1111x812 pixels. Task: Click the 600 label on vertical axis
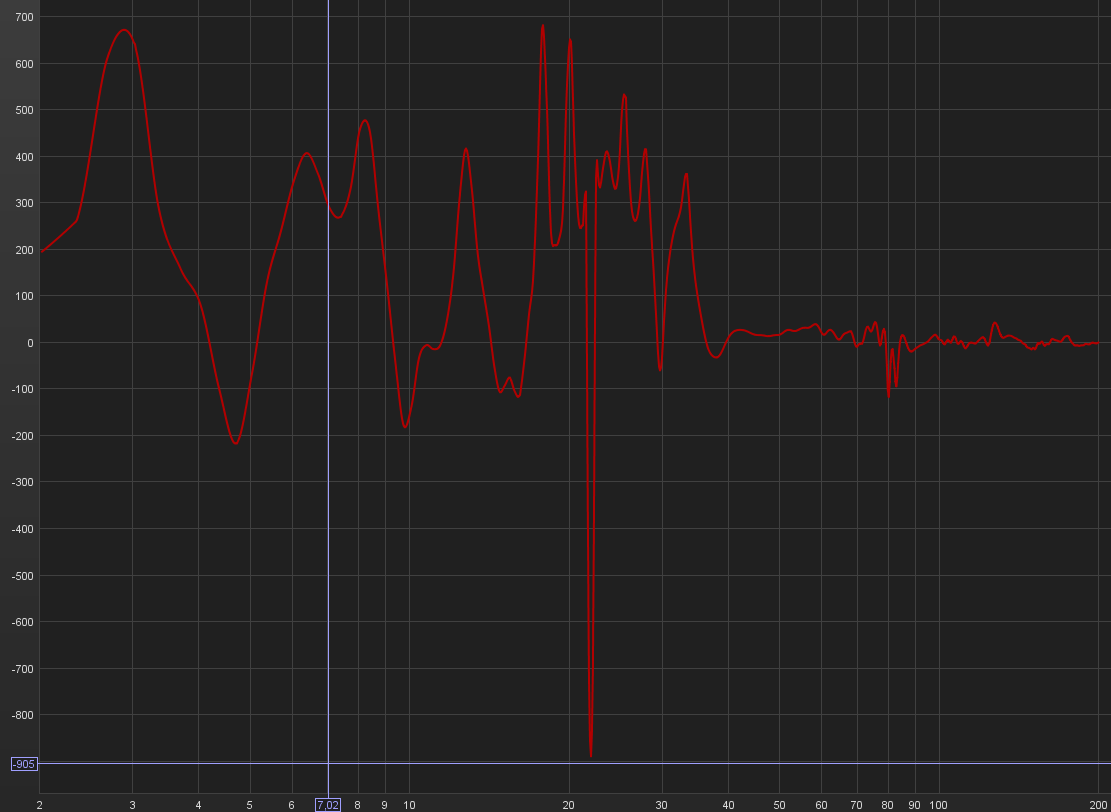pos(23,64)
